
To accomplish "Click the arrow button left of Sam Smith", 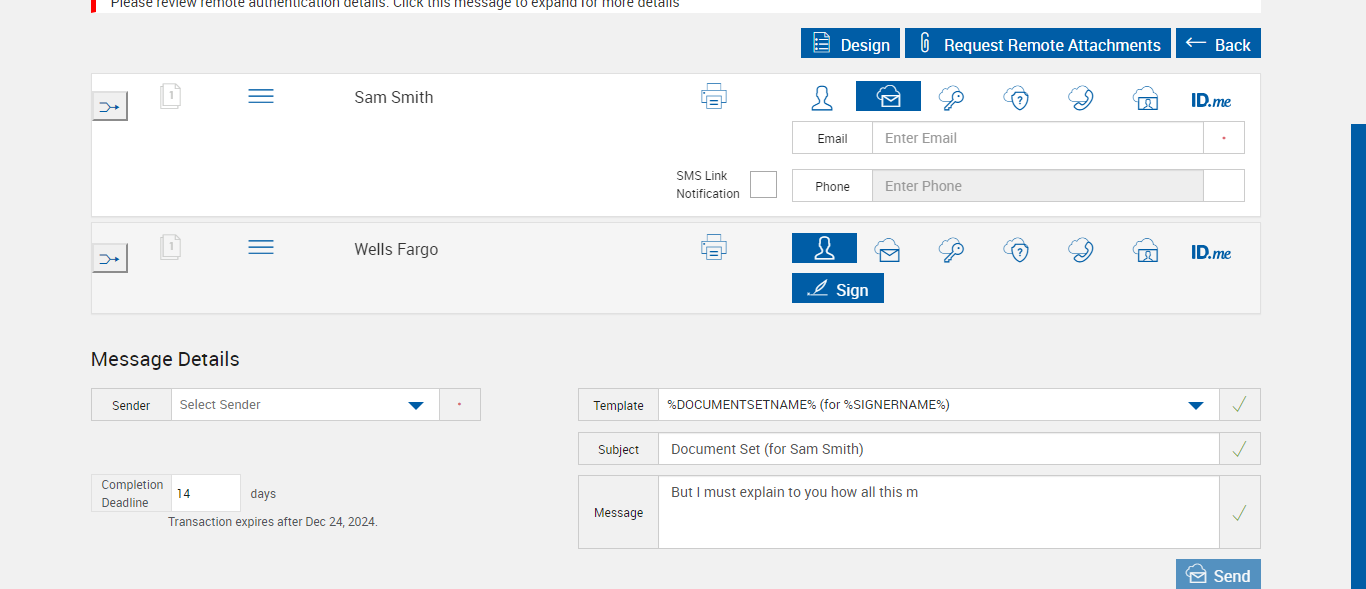I will (x=110, y=106).
